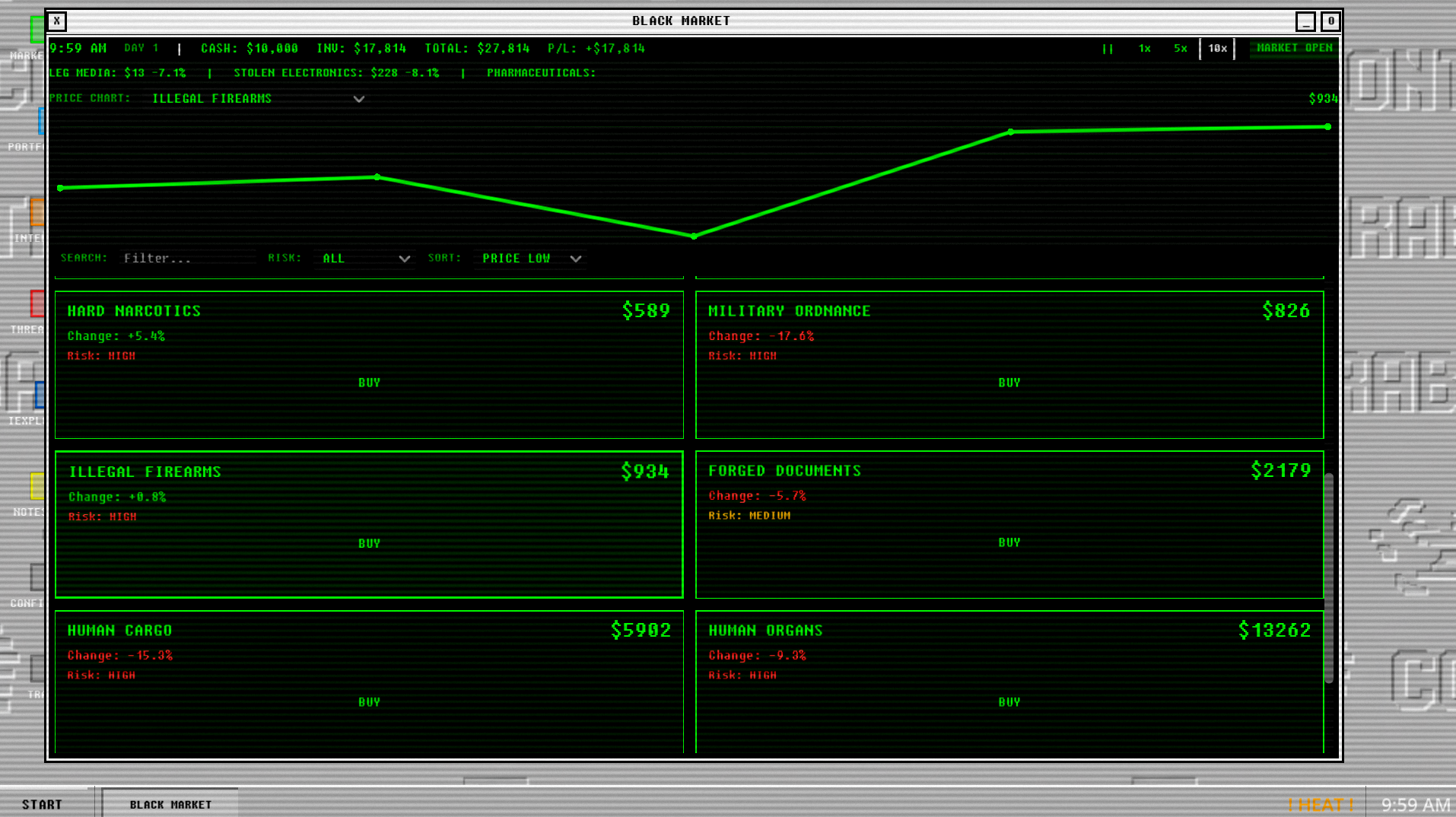Click the INV: $17,814 readout
The width and height of the screenshot is (1456, 817).
tap(361, 49)
